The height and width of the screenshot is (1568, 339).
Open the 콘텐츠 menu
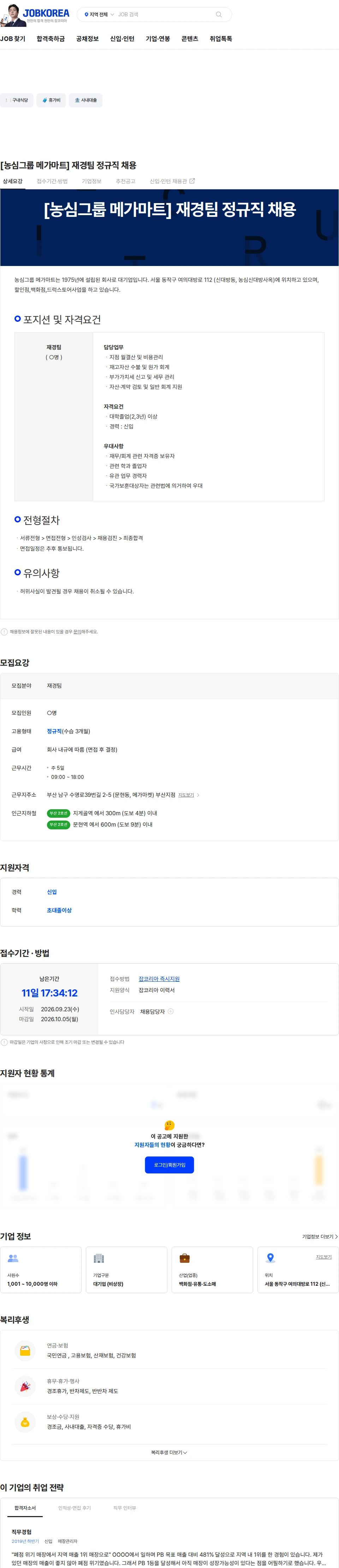[x=190, y=39]
